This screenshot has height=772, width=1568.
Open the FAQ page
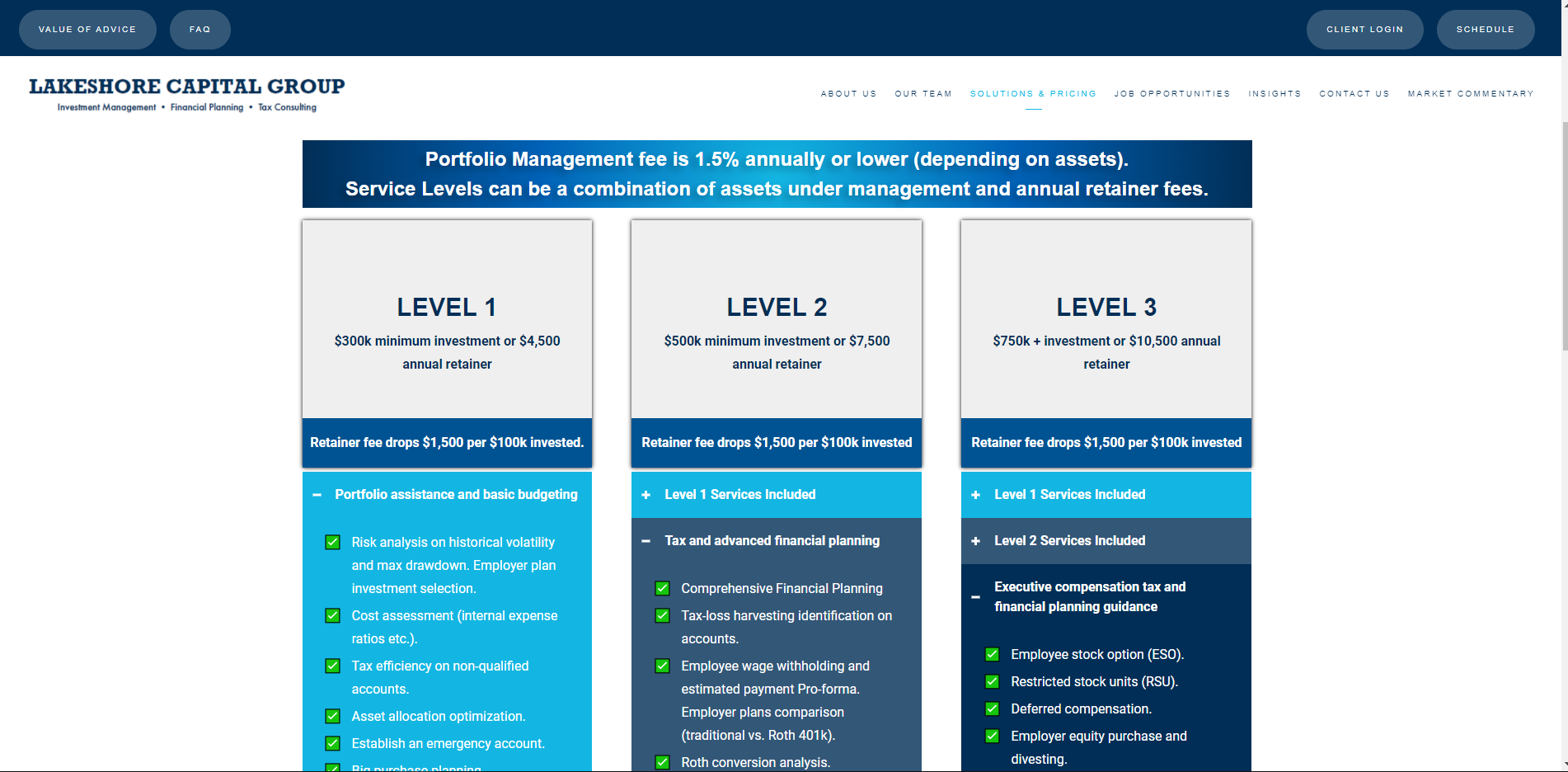click(200, 30)
